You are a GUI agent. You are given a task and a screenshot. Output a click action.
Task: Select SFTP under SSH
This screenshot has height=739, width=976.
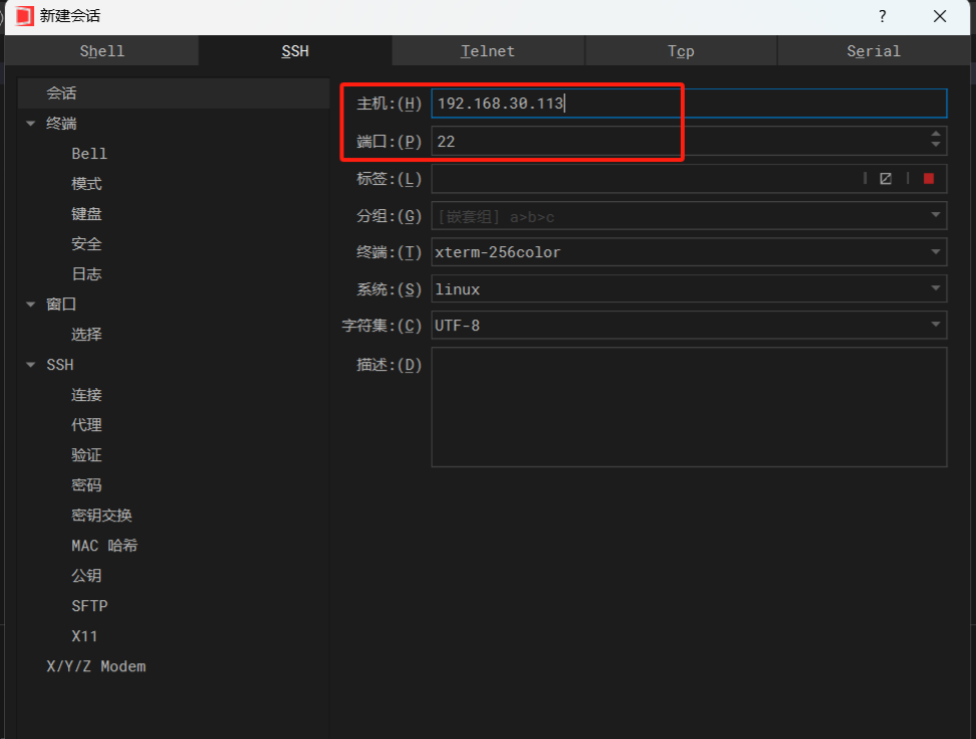pyautogui.click(x=90, y=606)
